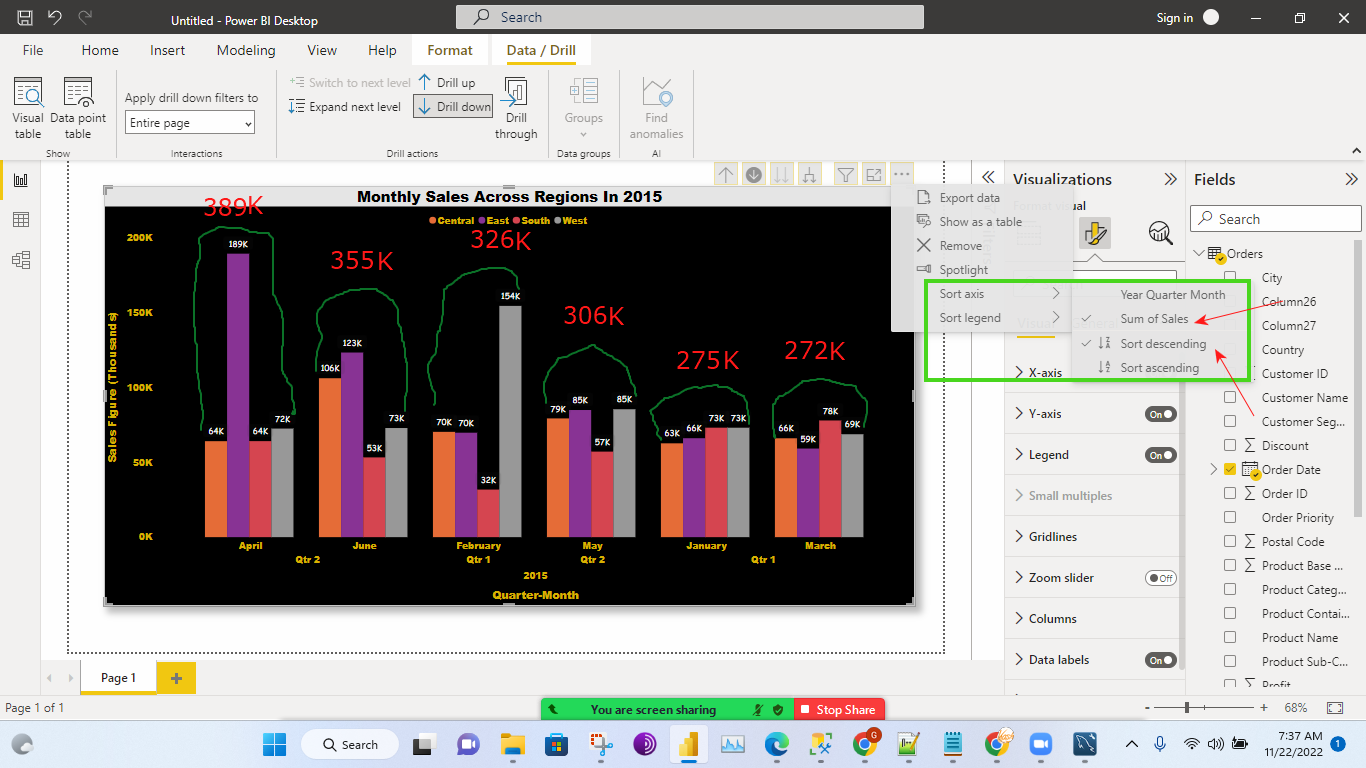Check the Customer Name field checkbox
1366x768 pixels.
1230,398
